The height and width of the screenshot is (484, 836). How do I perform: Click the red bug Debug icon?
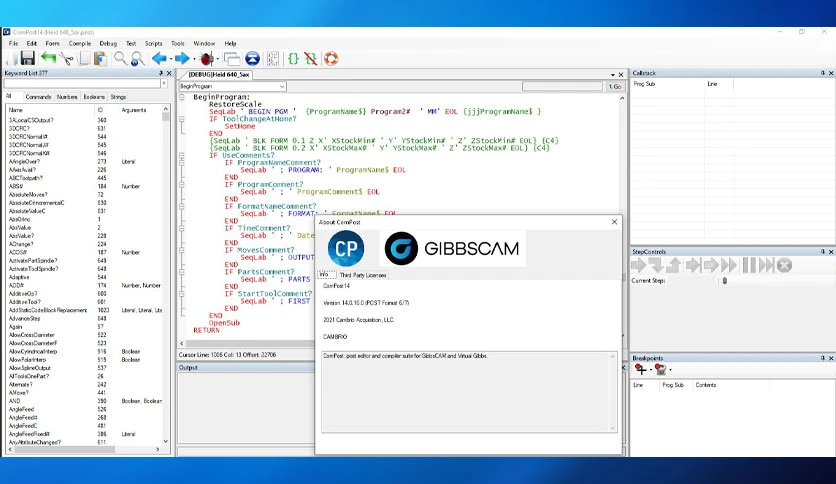[x=207, y=59]
